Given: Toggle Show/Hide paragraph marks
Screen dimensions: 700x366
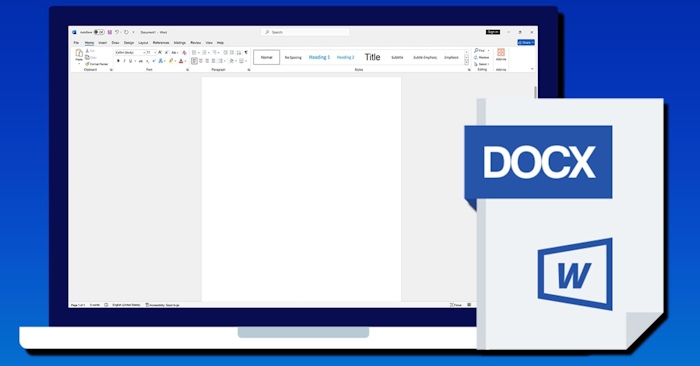Looking at the screenshot, I should [246, 53].
